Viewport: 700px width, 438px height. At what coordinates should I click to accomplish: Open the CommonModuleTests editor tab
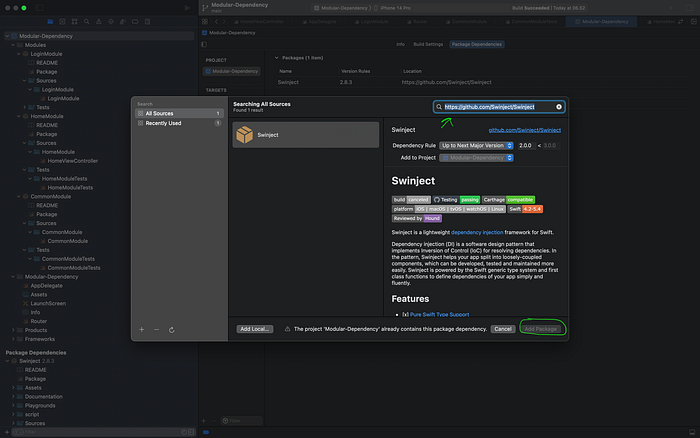tap(531, 21)
